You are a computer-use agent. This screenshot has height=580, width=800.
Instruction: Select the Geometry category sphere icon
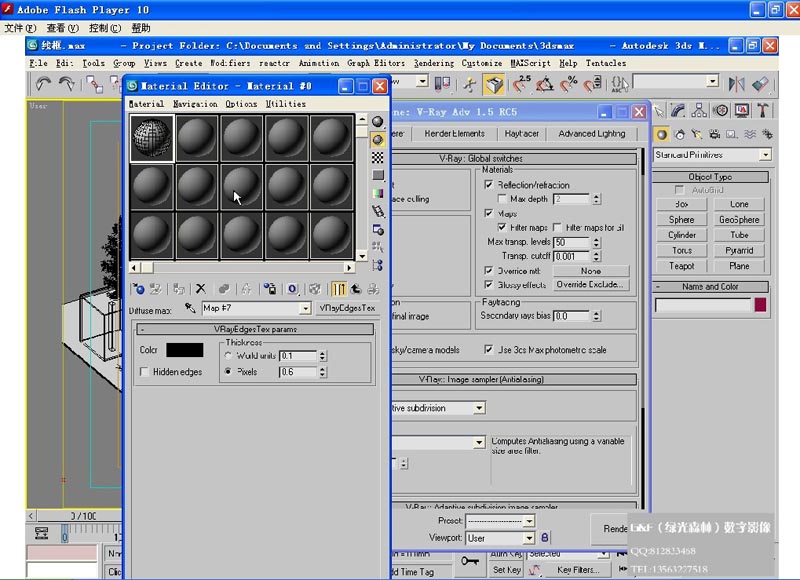(662, 135)
